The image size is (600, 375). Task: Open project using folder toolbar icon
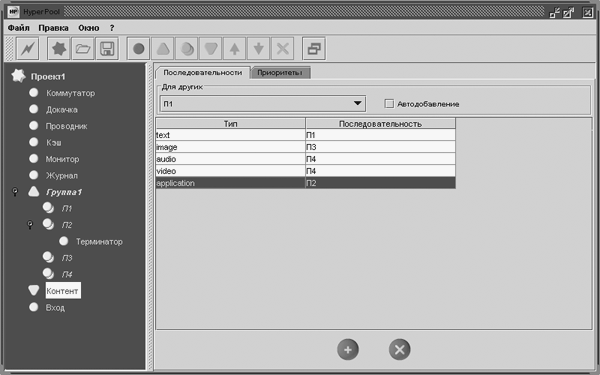pyautogui.click(x=83, y=49)
